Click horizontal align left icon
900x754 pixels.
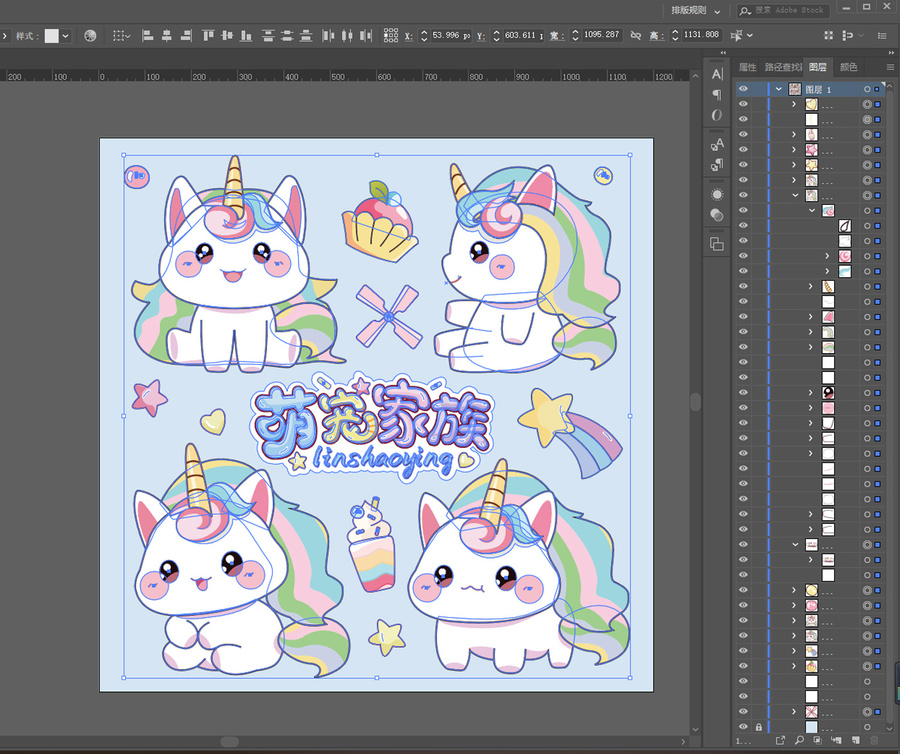coord(148,36)
